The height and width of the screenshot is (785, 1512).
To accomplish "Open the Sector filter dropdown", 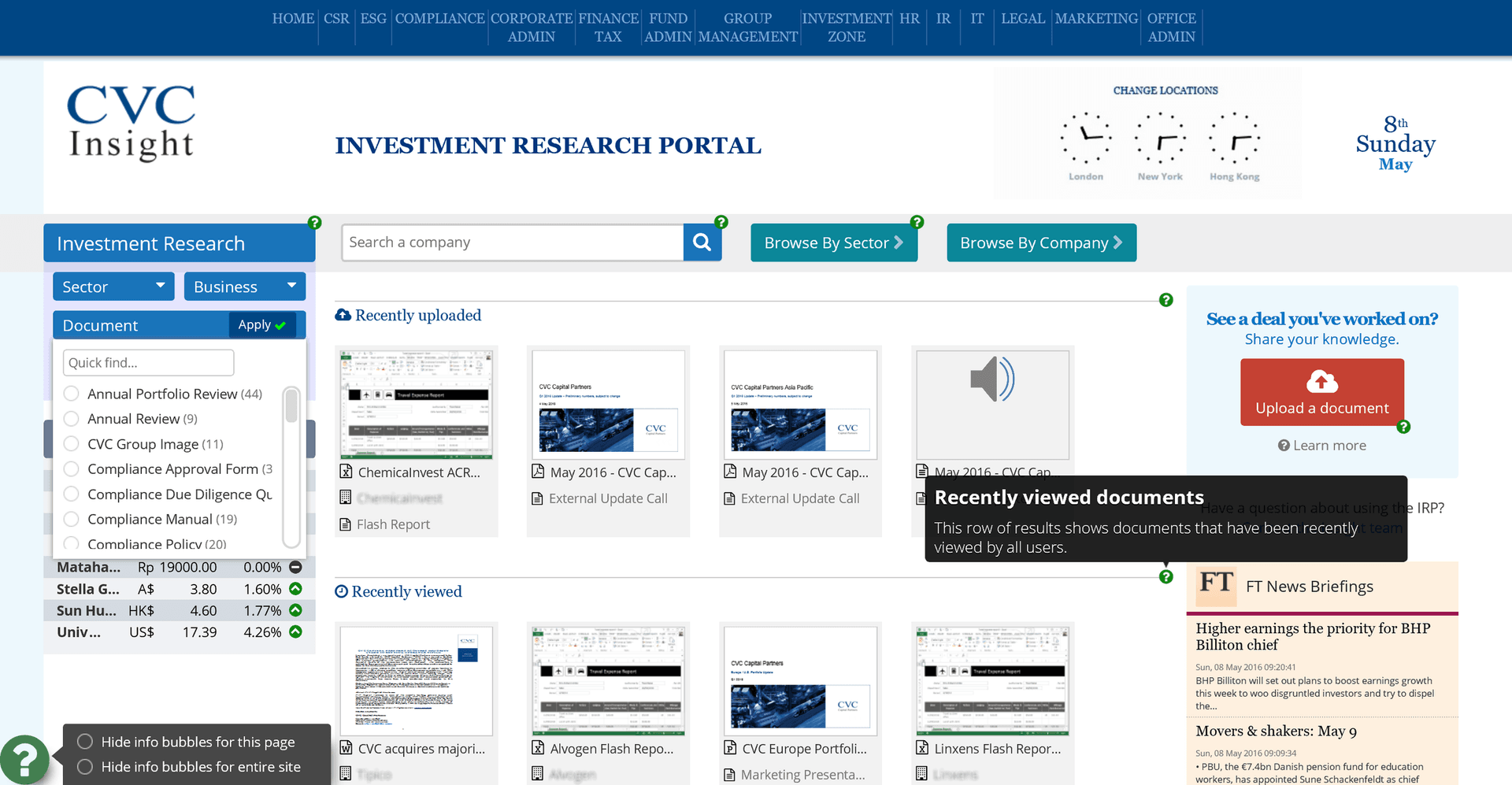I will coord(113,286).
